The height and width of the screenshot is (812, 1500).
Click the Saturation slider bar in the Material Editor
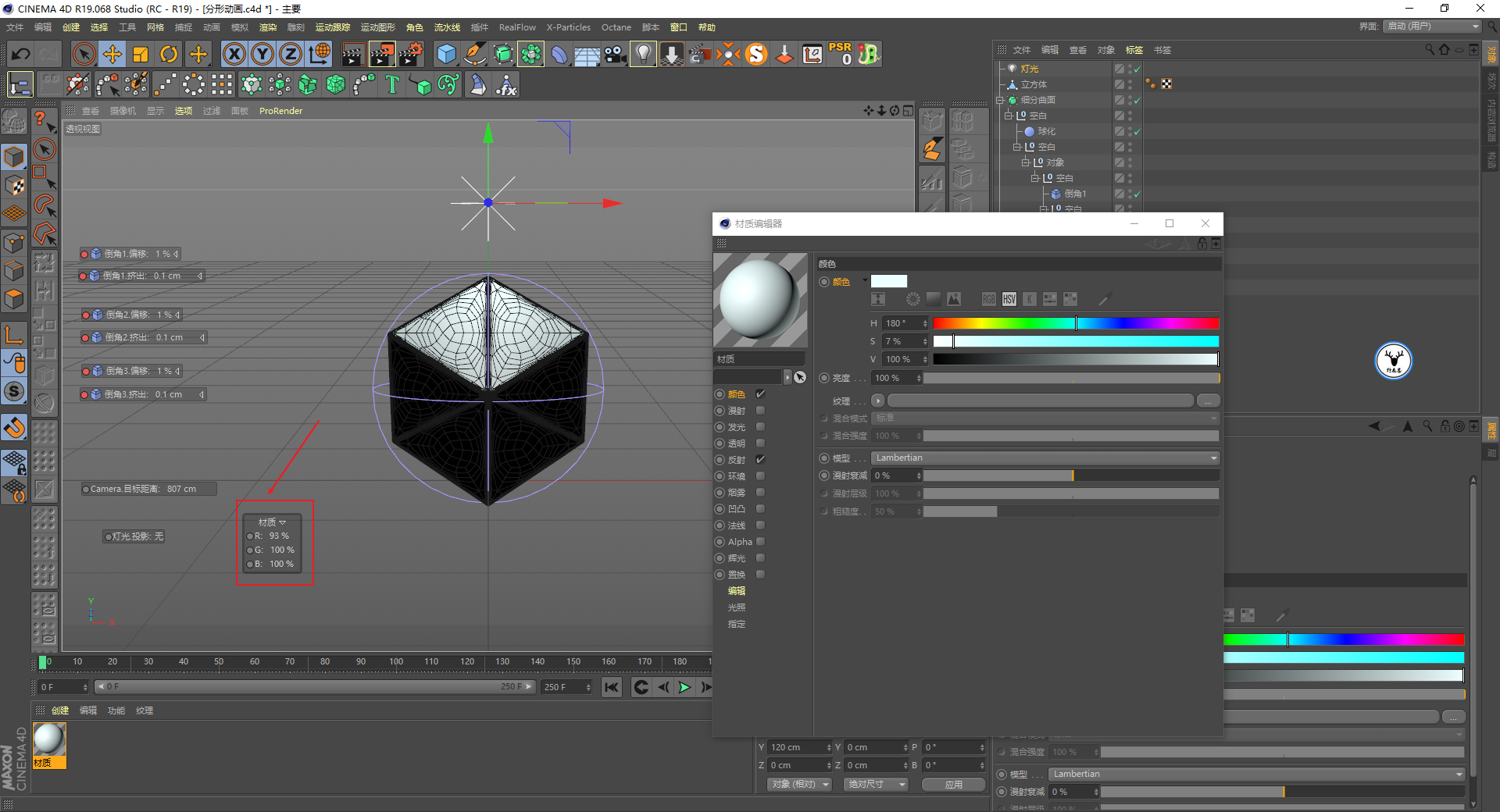pyautogui.click(x=1076, y=341)
